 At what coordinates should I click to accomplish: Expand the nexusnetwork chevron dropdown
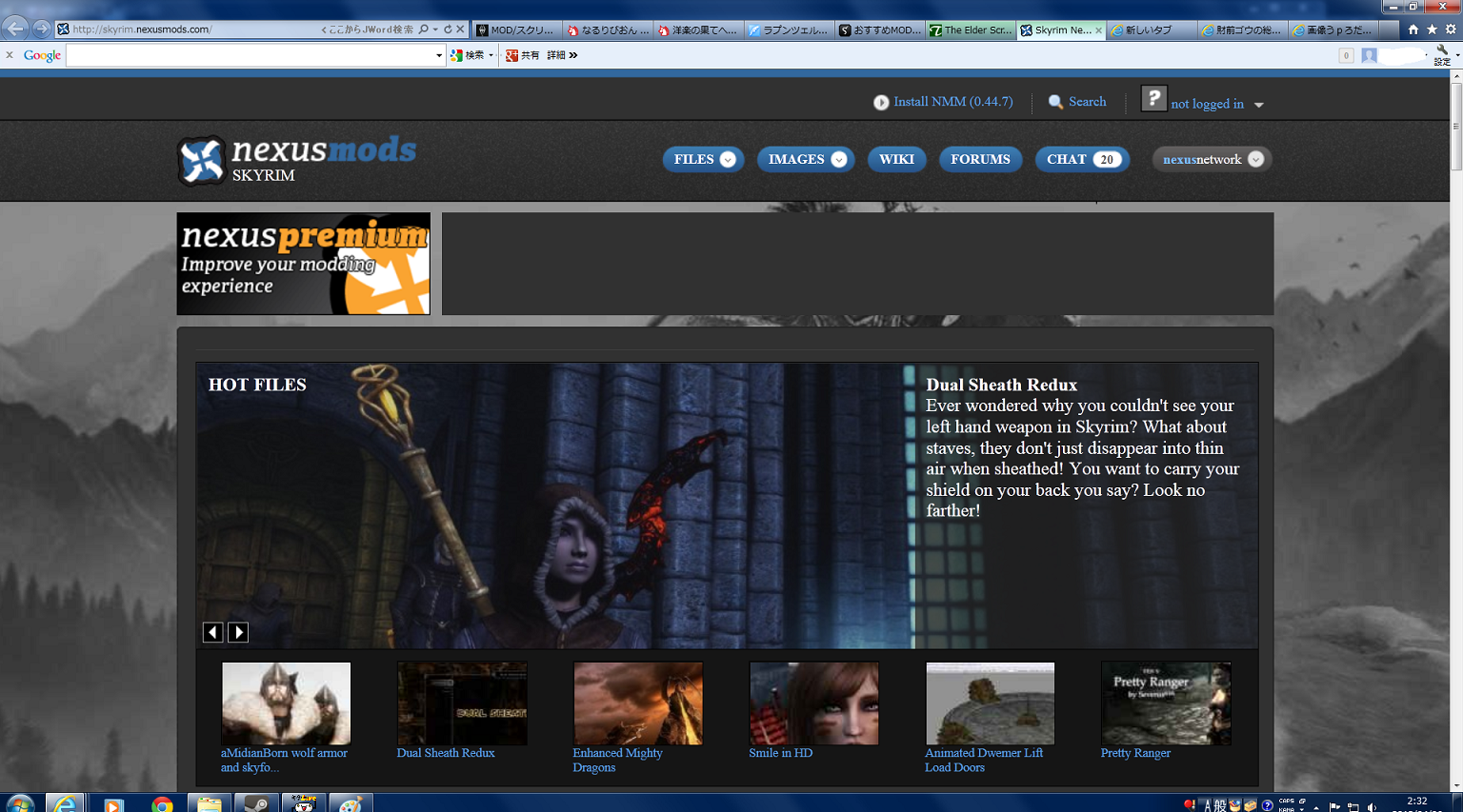click(x=1255, y=159)
